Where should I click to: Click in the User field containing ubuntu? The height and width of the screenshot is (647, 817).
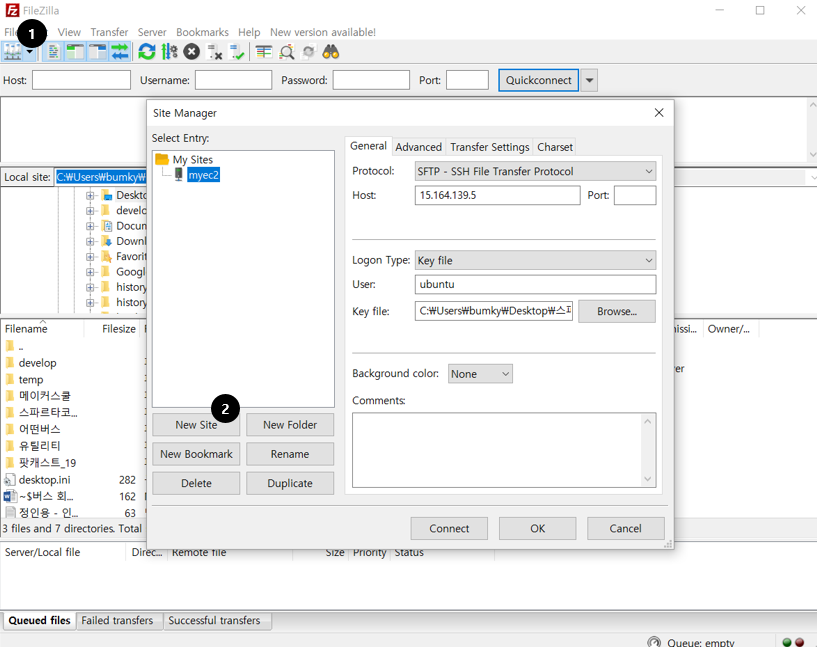pyautogui.click(x=535, y=284)
